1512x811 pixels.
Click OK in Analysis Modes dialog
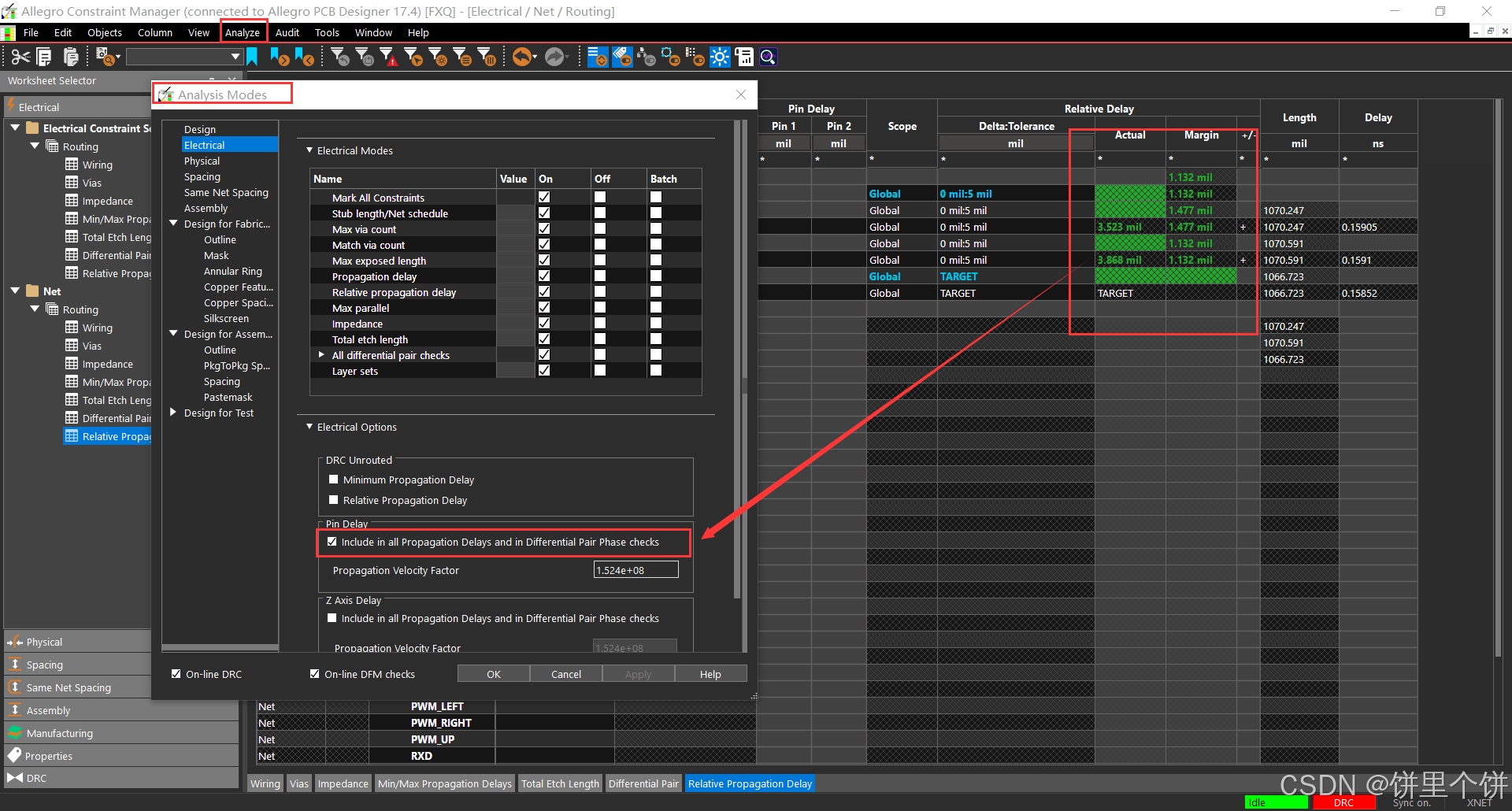(x=494, y=674)
